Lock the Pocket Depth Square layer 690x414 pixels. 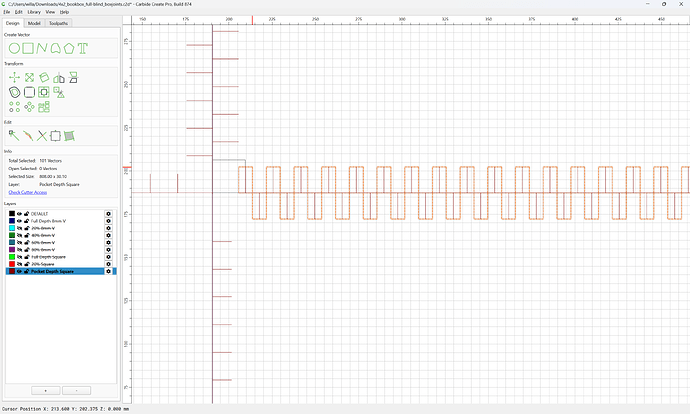(x=26, y=271)
